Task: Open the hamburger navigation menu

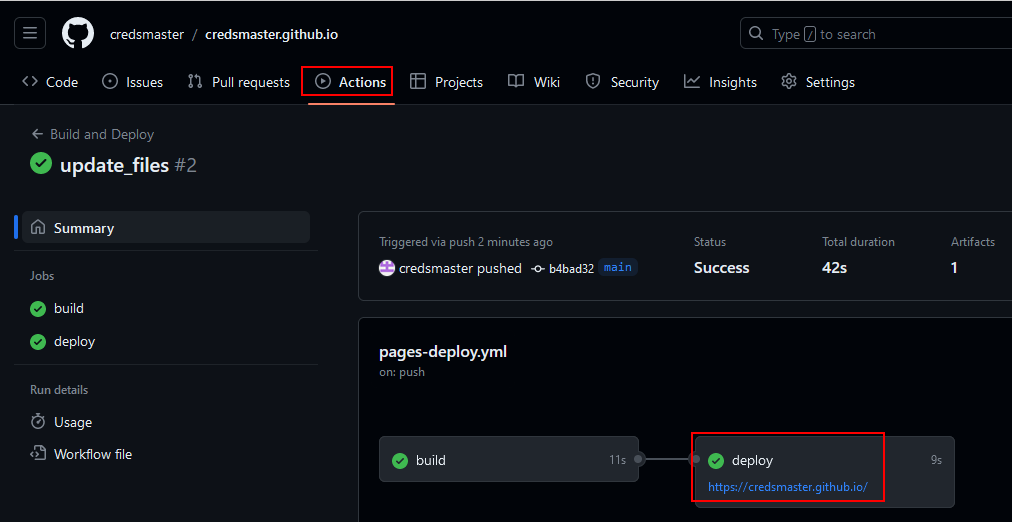Action: pyautogui.click(x=30, y=34)
